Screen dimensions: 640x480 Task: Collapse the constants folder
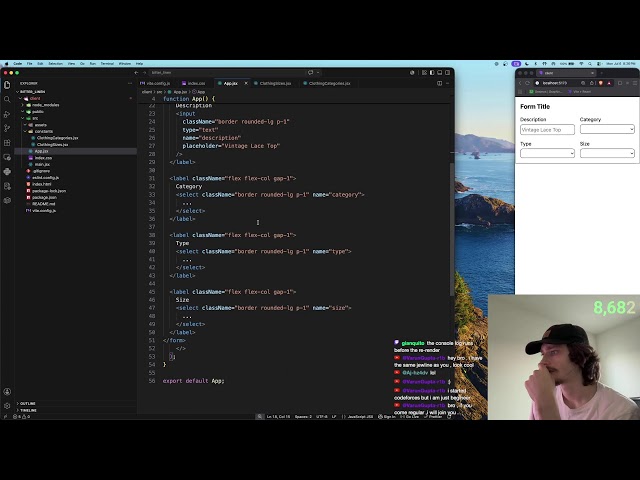43,131
